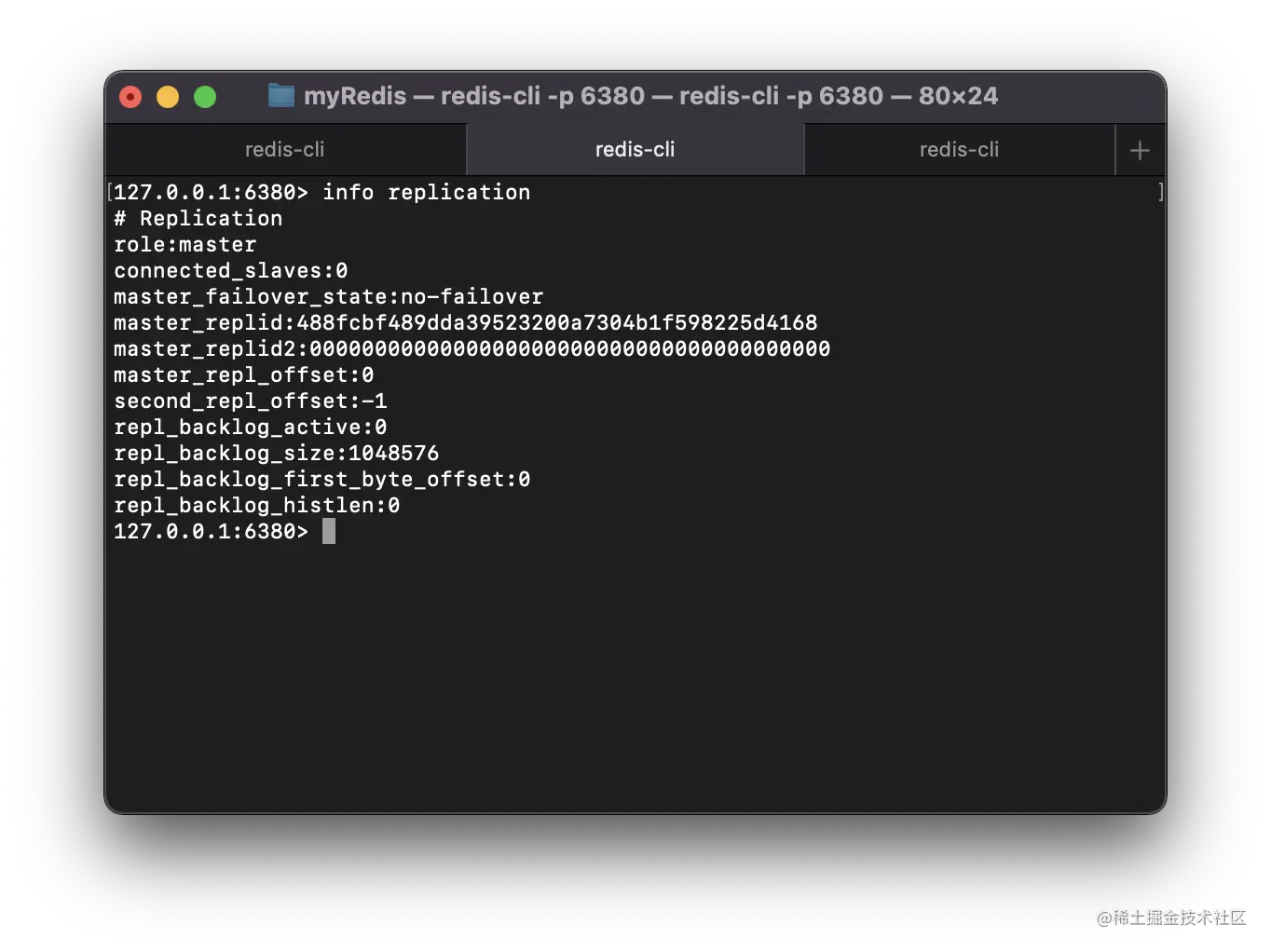Switch to the first redis-cli tab
Screen dimensions: 1271x952
[285, 150]
